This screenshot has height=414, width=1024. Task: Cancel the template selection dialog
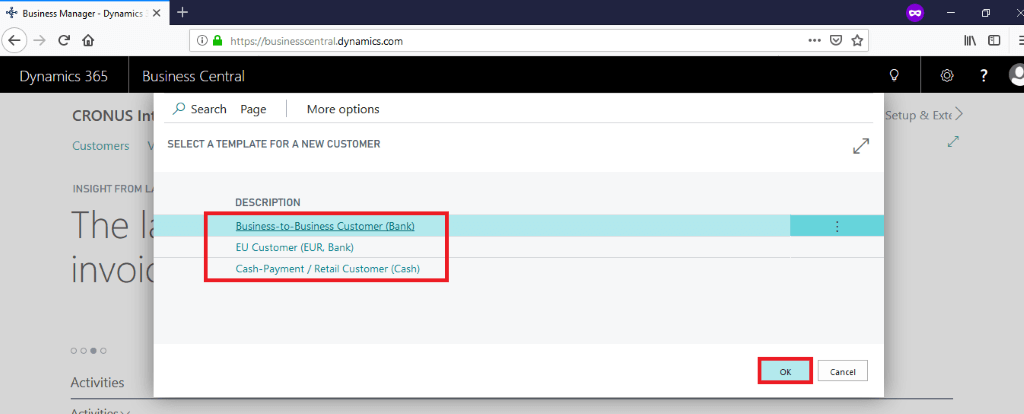842,371
